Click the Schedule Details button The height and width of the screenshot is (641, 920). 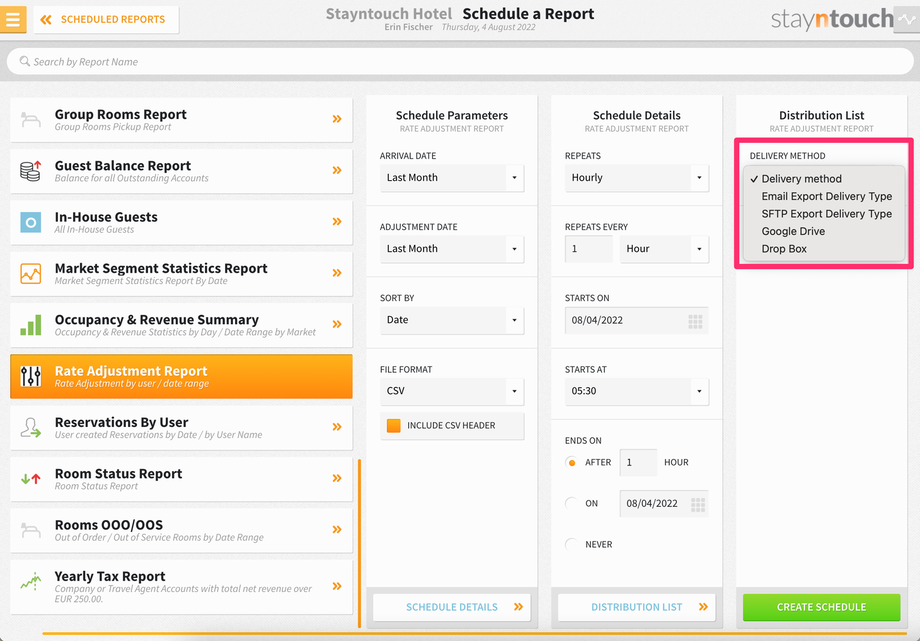pyautogui.click(x=452, y=607)
